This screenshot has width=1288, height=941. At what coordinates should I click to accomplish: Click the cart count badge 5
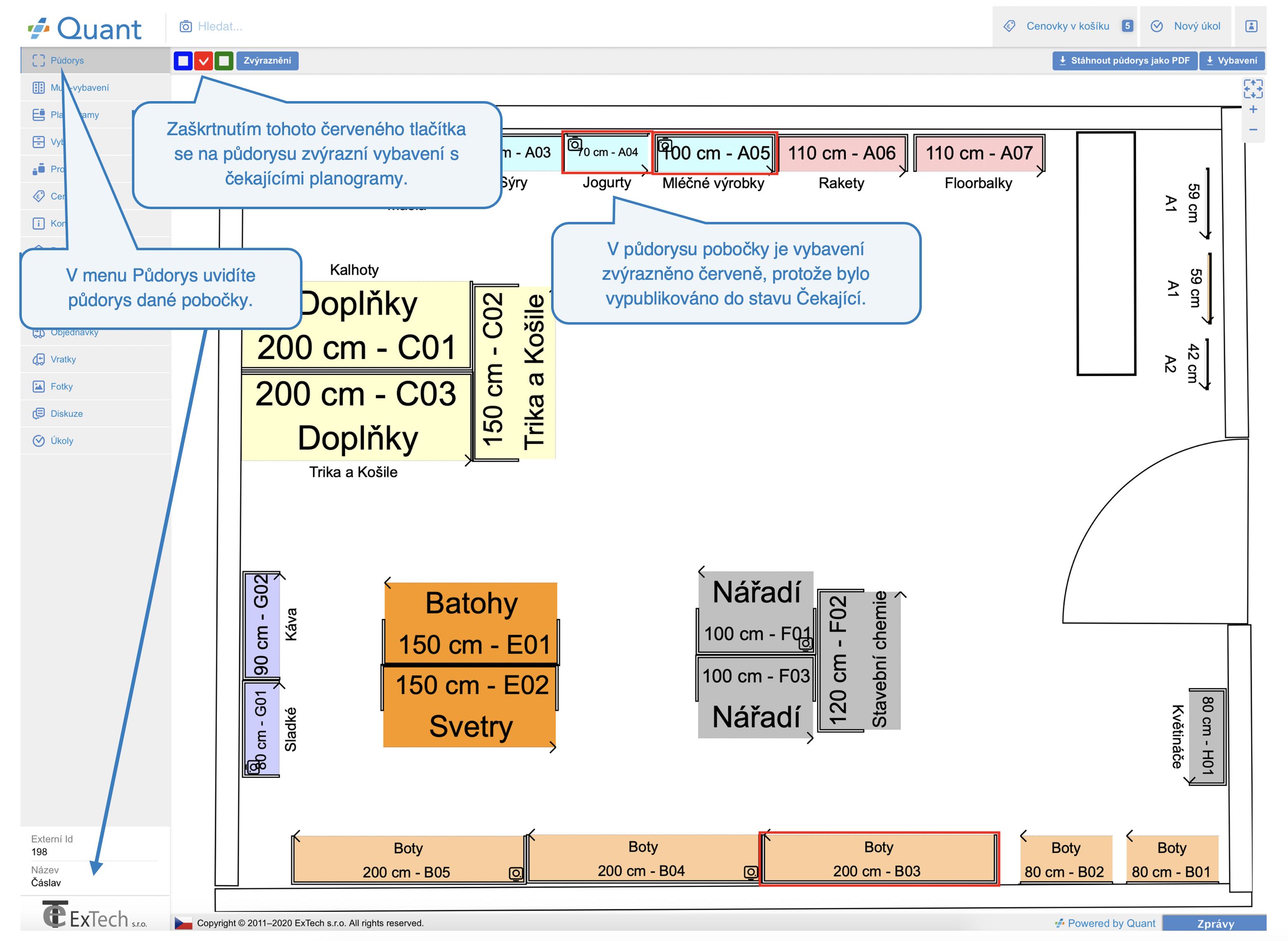pyautogui.click(x=1127, y=26)
